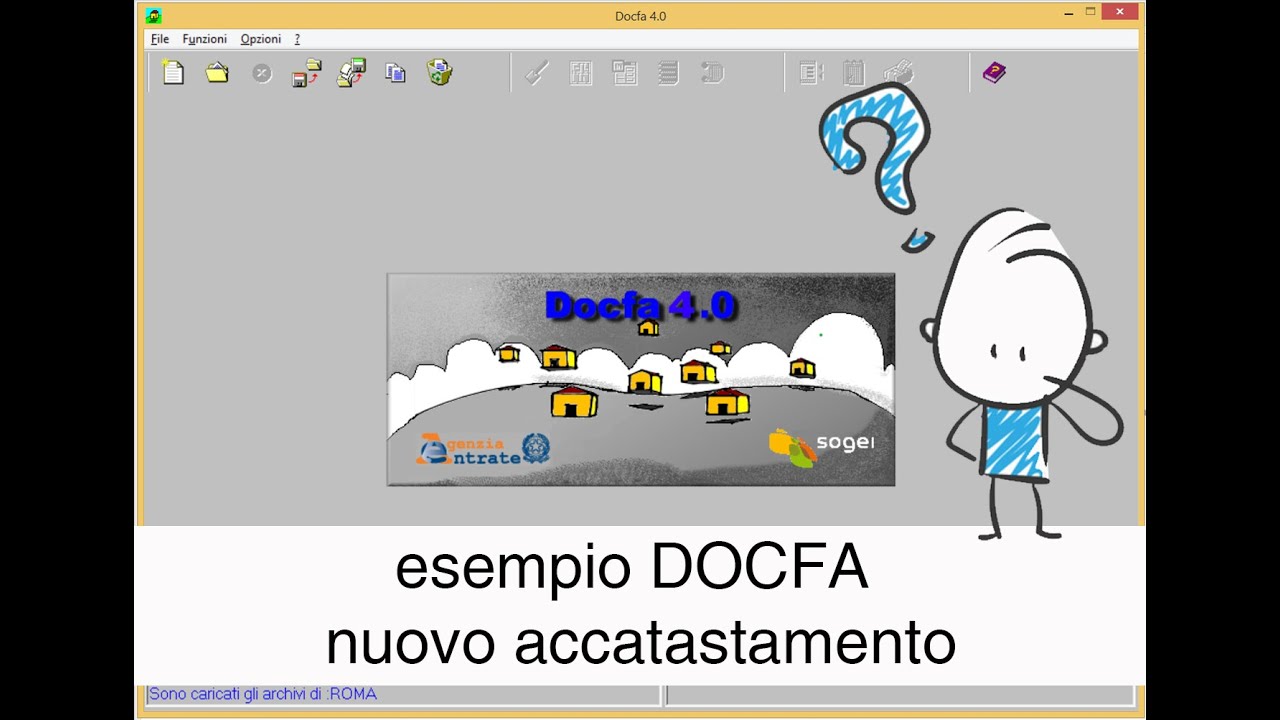Click the green recycle bin delete icon
The height and width of the screenshot is (720, 1280).
click(x=440, y=73)
